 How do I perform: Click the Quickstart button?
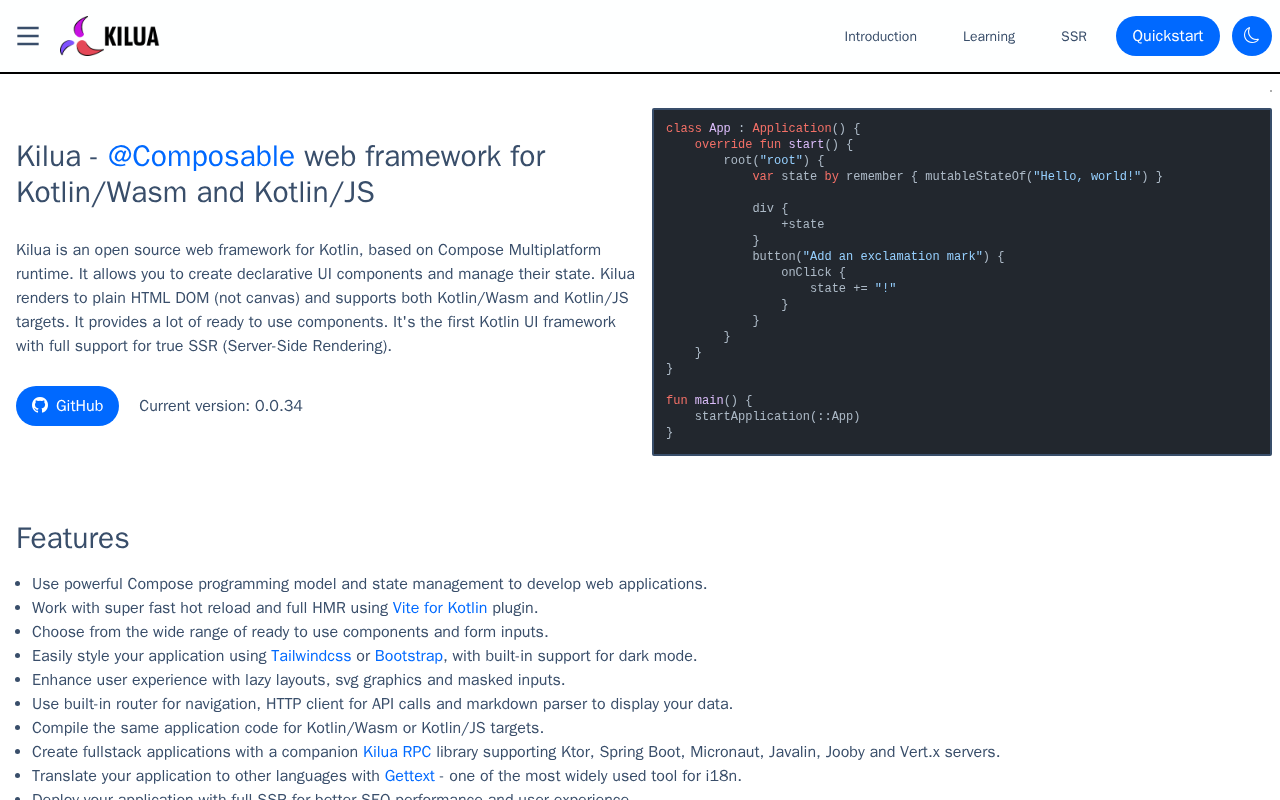click(x=1168, y=36)
